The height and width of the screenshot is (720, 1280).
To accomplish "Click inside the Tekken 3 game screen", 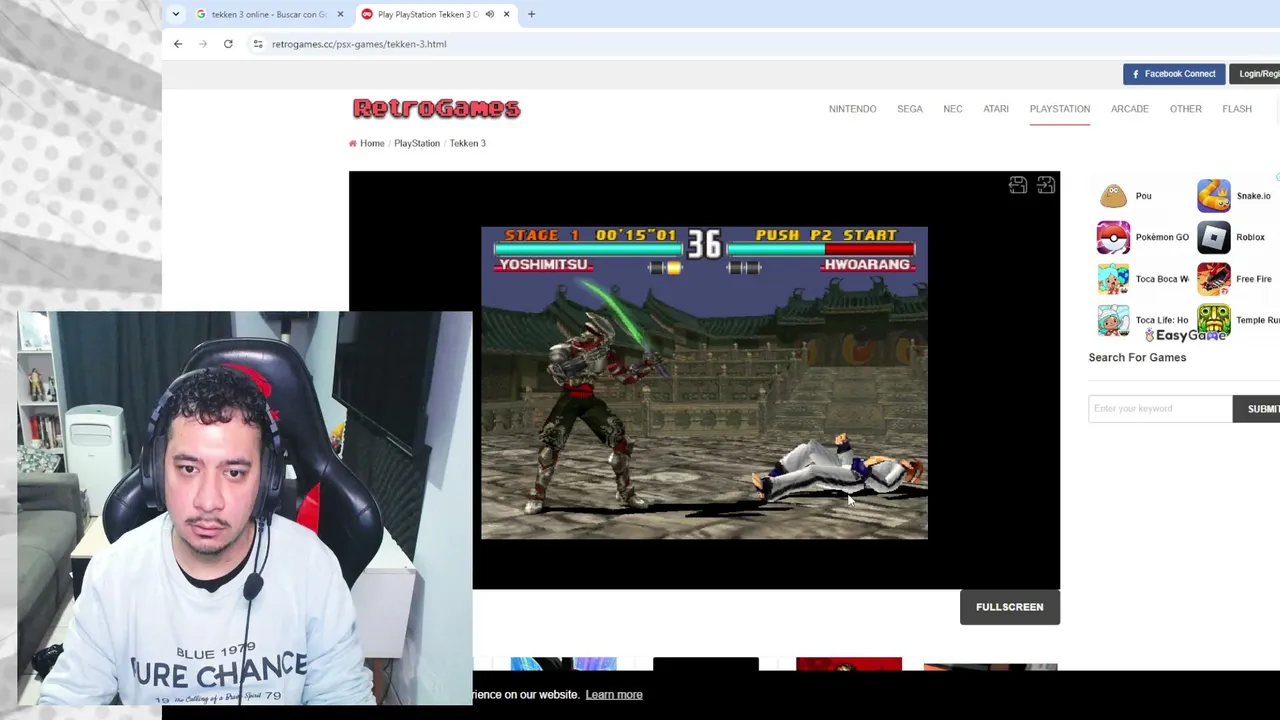I will coord(704,383).
